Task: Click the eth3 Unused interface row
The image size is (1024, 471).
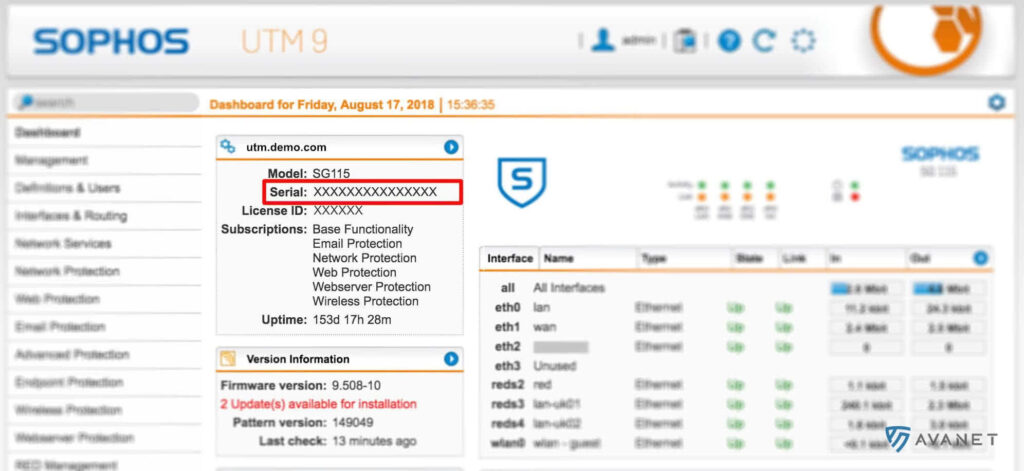Action: (736, 366)
